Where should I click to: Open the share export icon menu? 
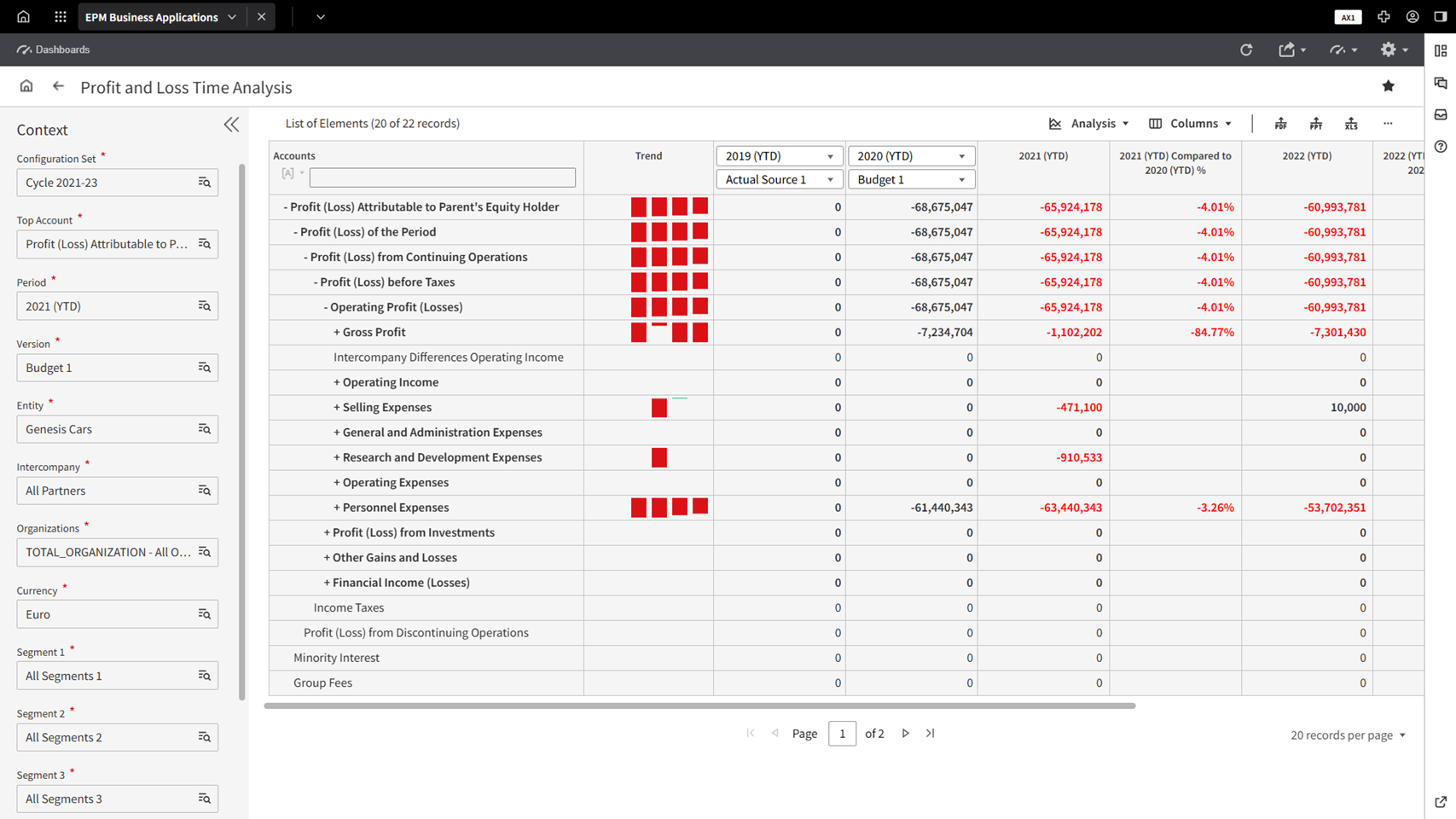tap(1291, 49)
